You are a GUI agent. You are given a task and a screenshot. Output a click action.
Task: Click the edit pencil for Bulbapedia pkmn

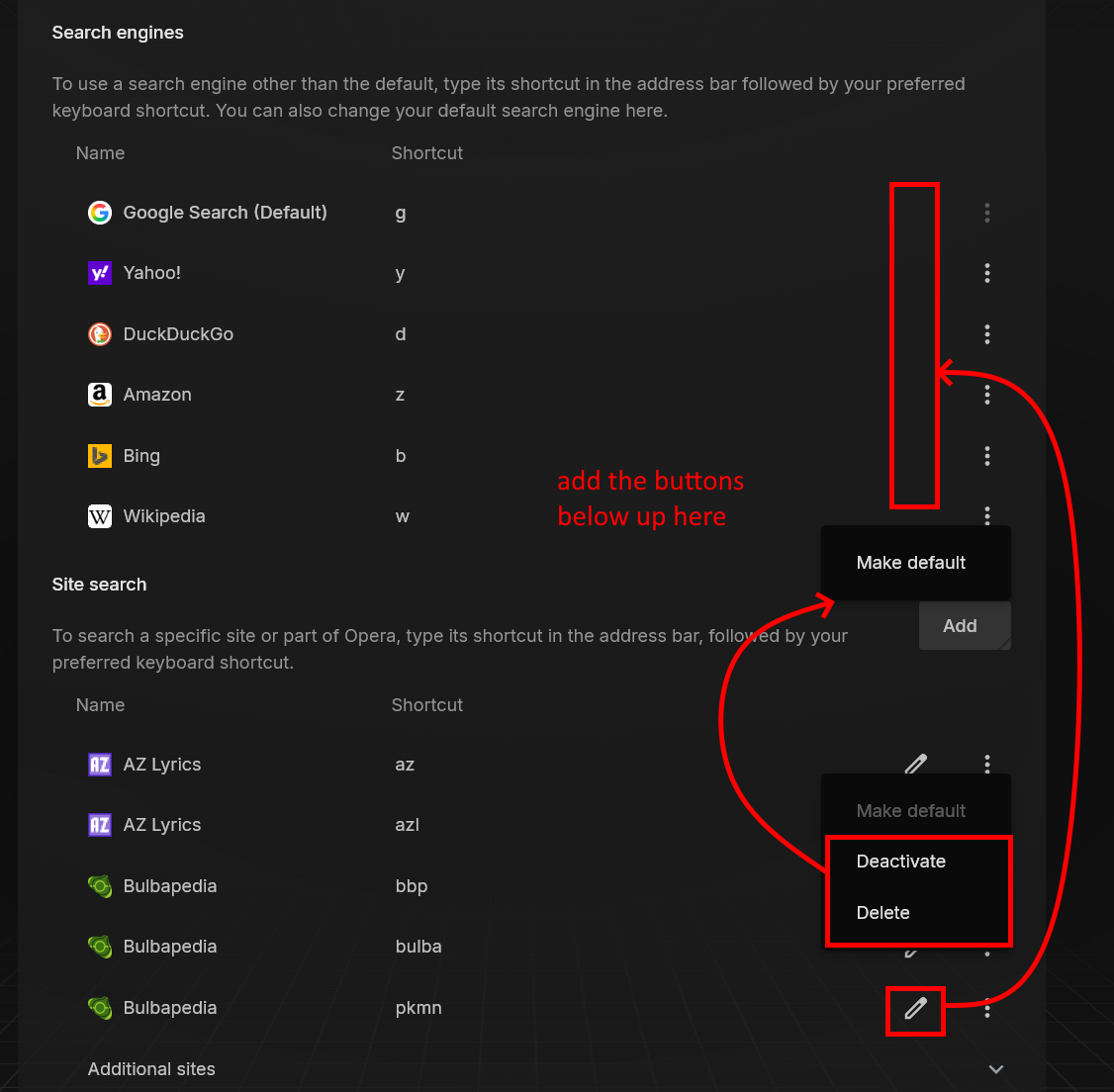click(x=915, y=1008)
